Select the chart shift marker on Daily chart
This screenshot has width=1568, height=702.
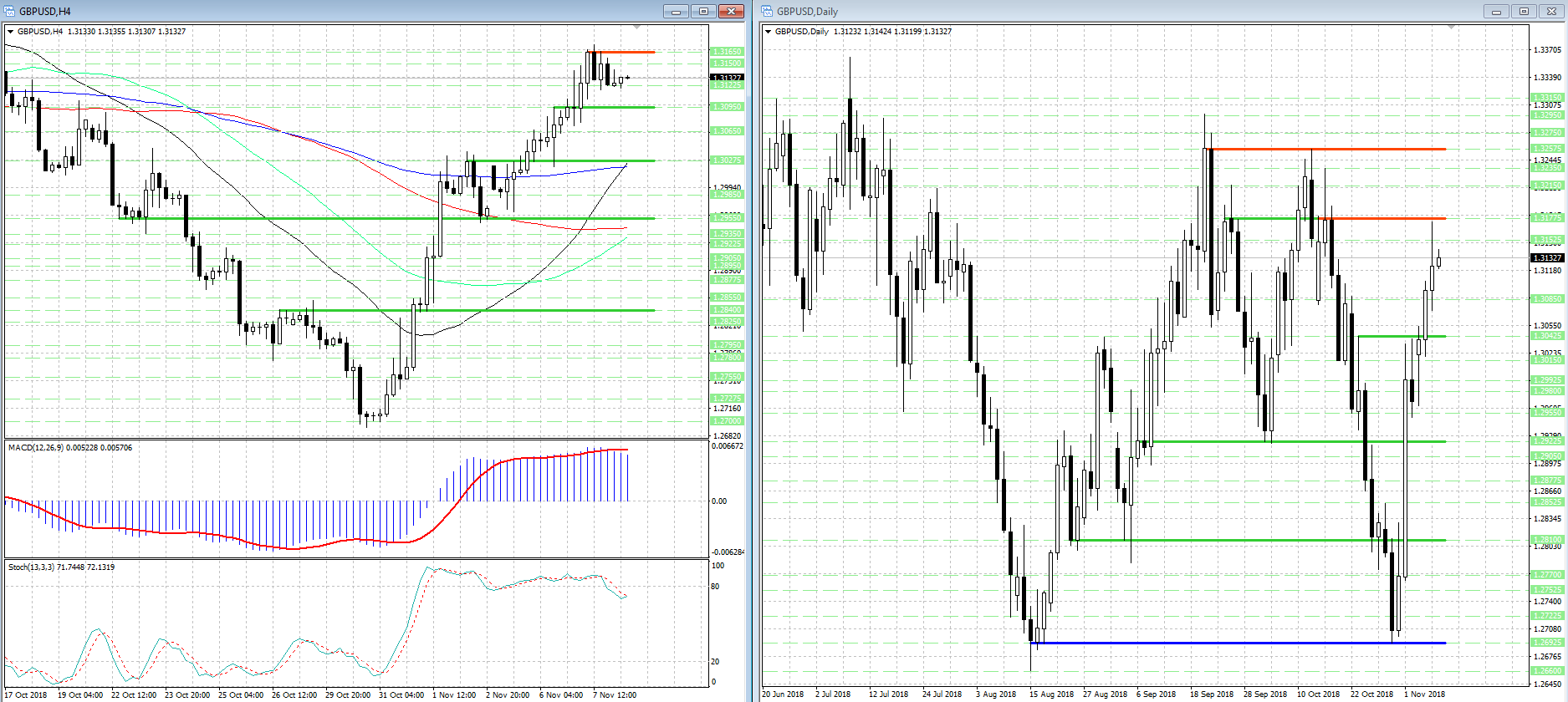[1452, 27]
